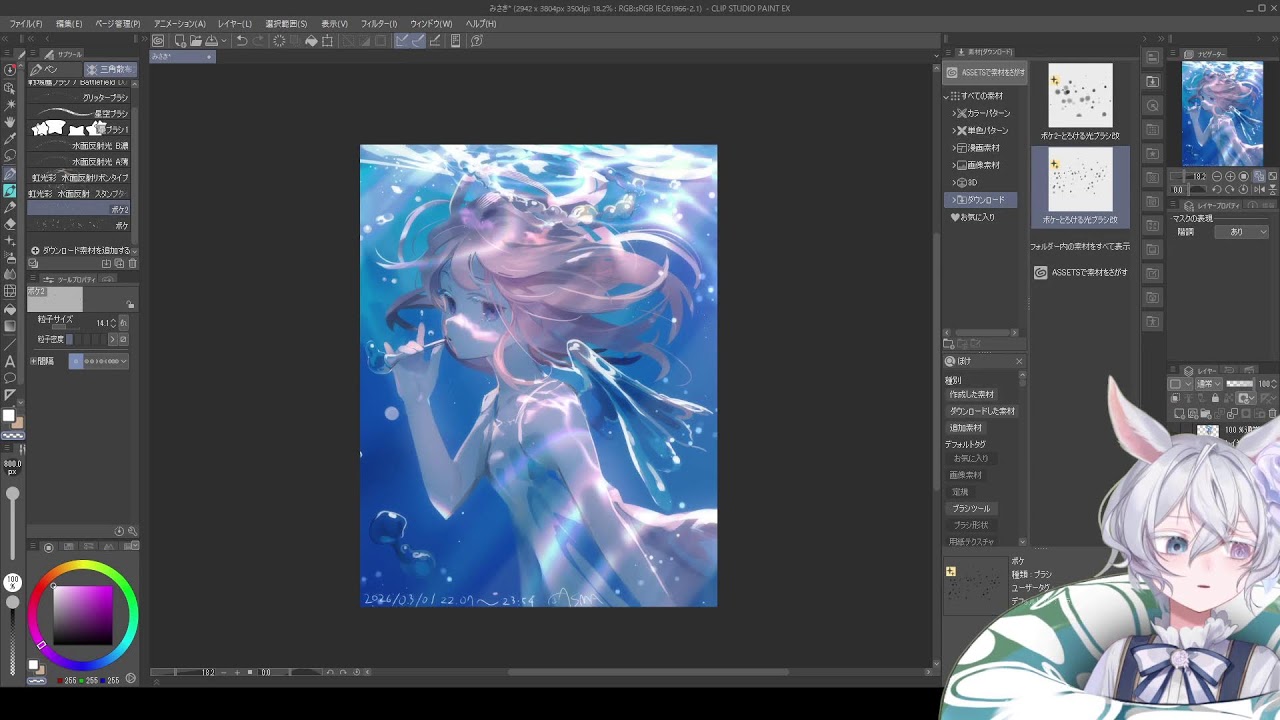The image size is (1280, 720).
Task: Open CLIP STUDIO launcher icon in command bar
Action: 158,41
